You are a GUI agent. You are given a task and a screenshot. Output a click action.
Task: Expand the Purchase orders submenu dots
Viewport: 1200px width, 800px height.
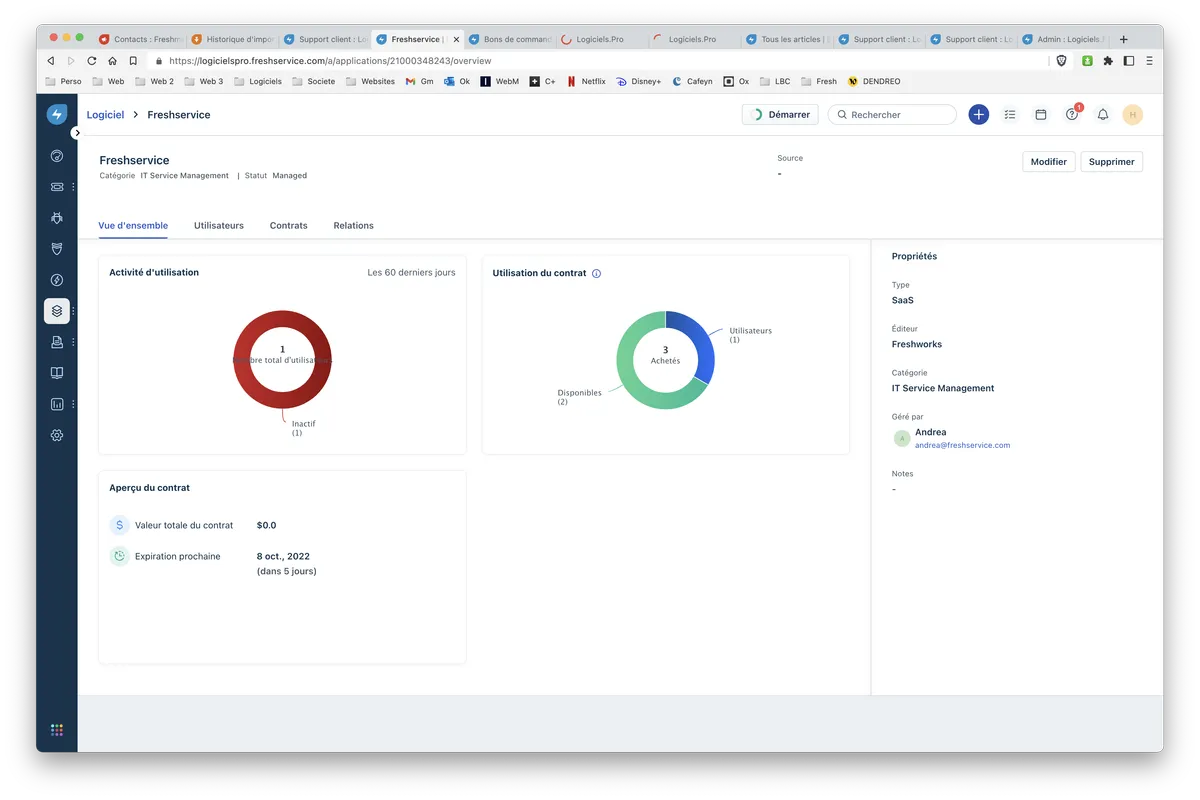click(73, 342)
